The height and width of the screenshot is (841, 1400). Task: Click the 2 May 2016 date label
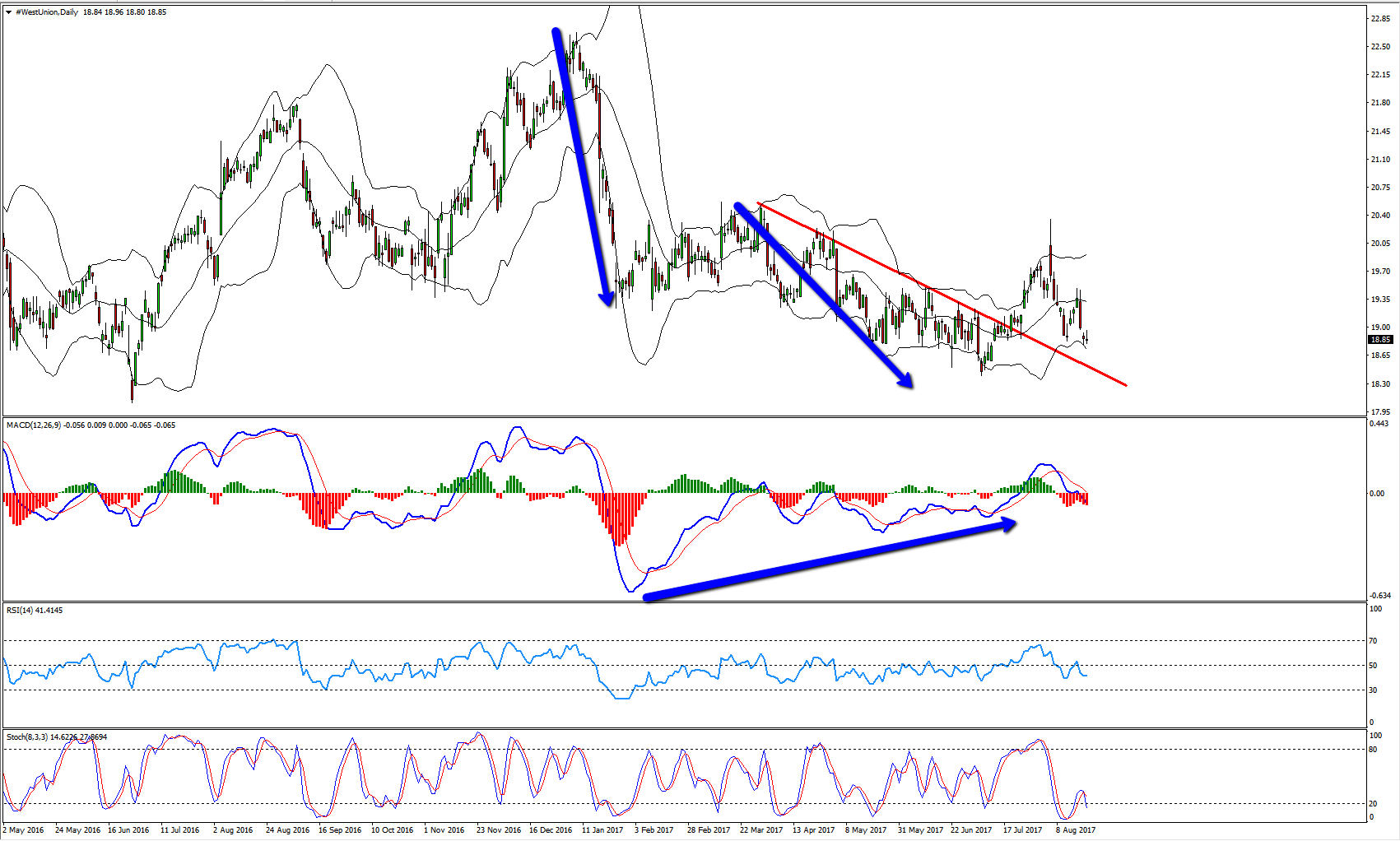24,829
